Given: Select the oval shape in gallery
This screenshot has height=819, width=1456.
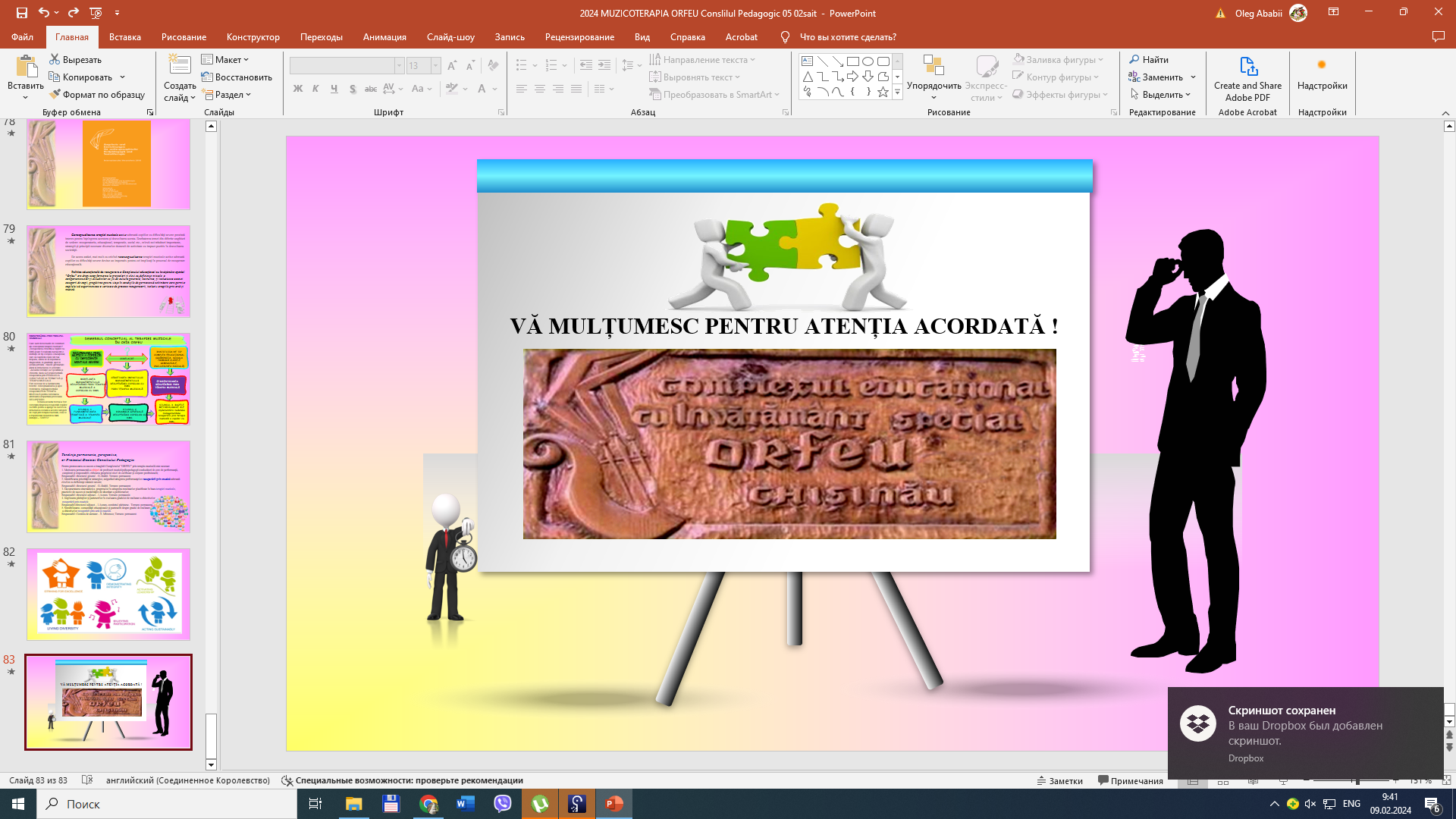Looking at the screenshot, I should tap(868, 61).
